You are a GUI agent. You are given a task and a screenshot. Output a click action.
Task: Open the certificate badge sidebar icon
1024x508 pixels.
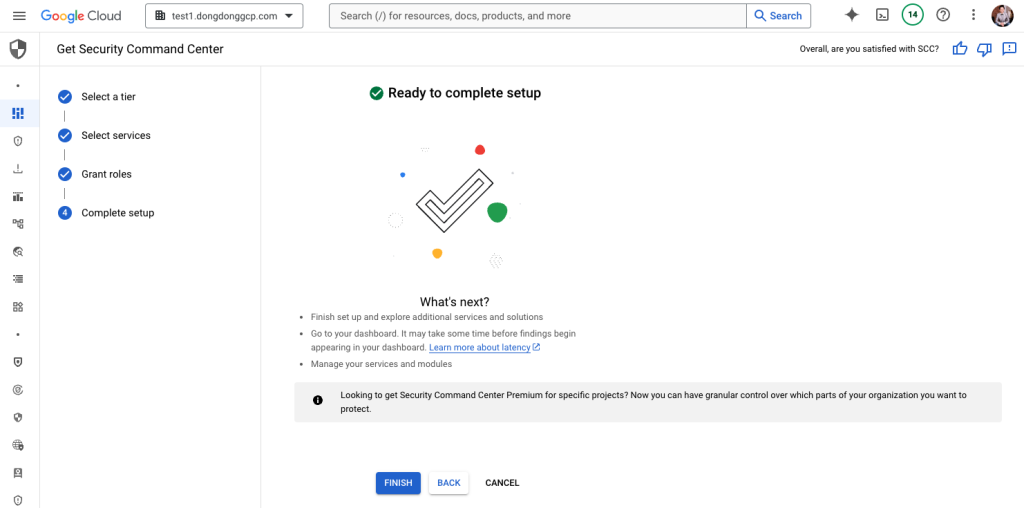(x=18, y=473)
